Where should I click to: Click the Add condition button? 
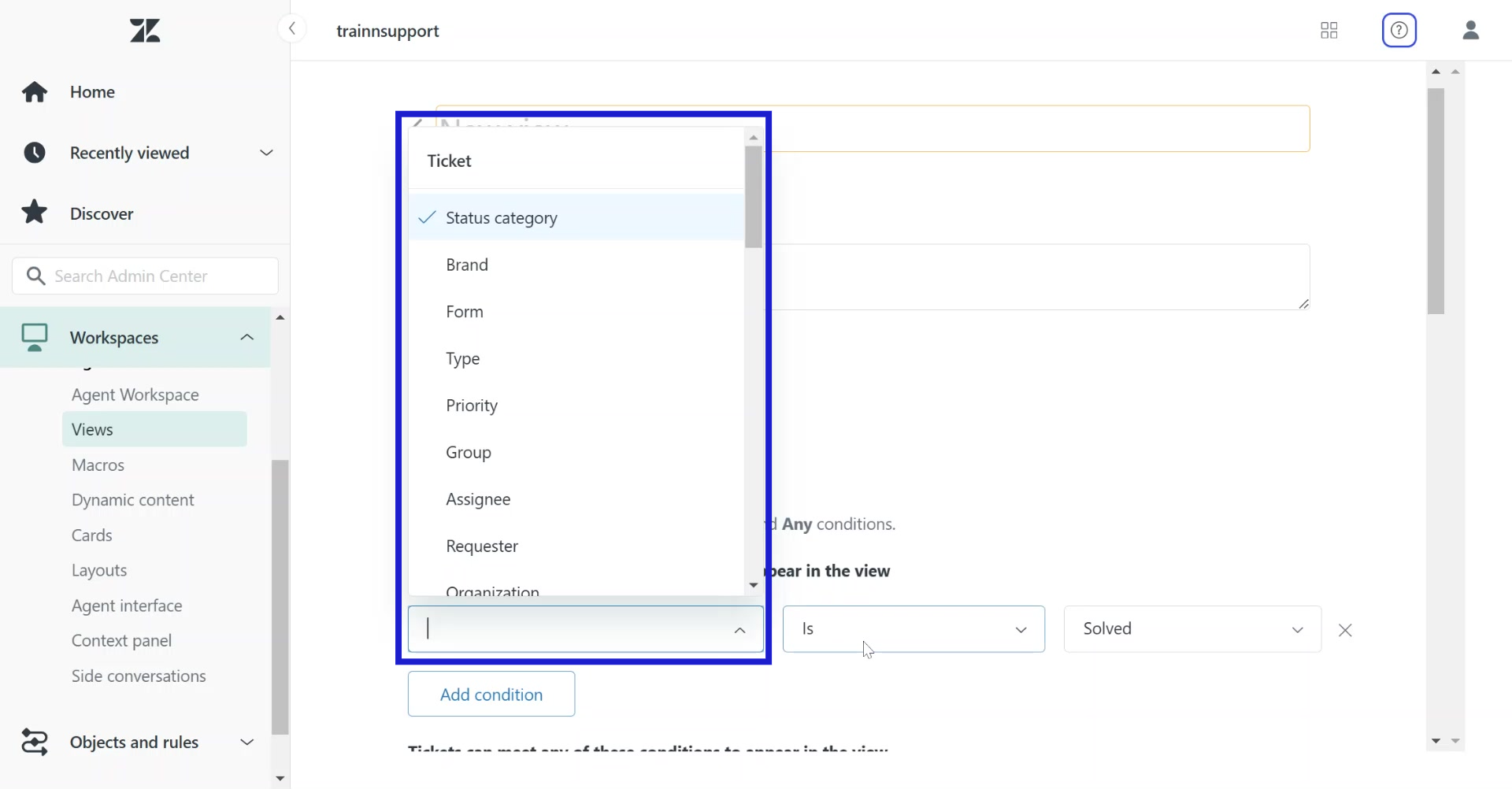pos(491,694)
